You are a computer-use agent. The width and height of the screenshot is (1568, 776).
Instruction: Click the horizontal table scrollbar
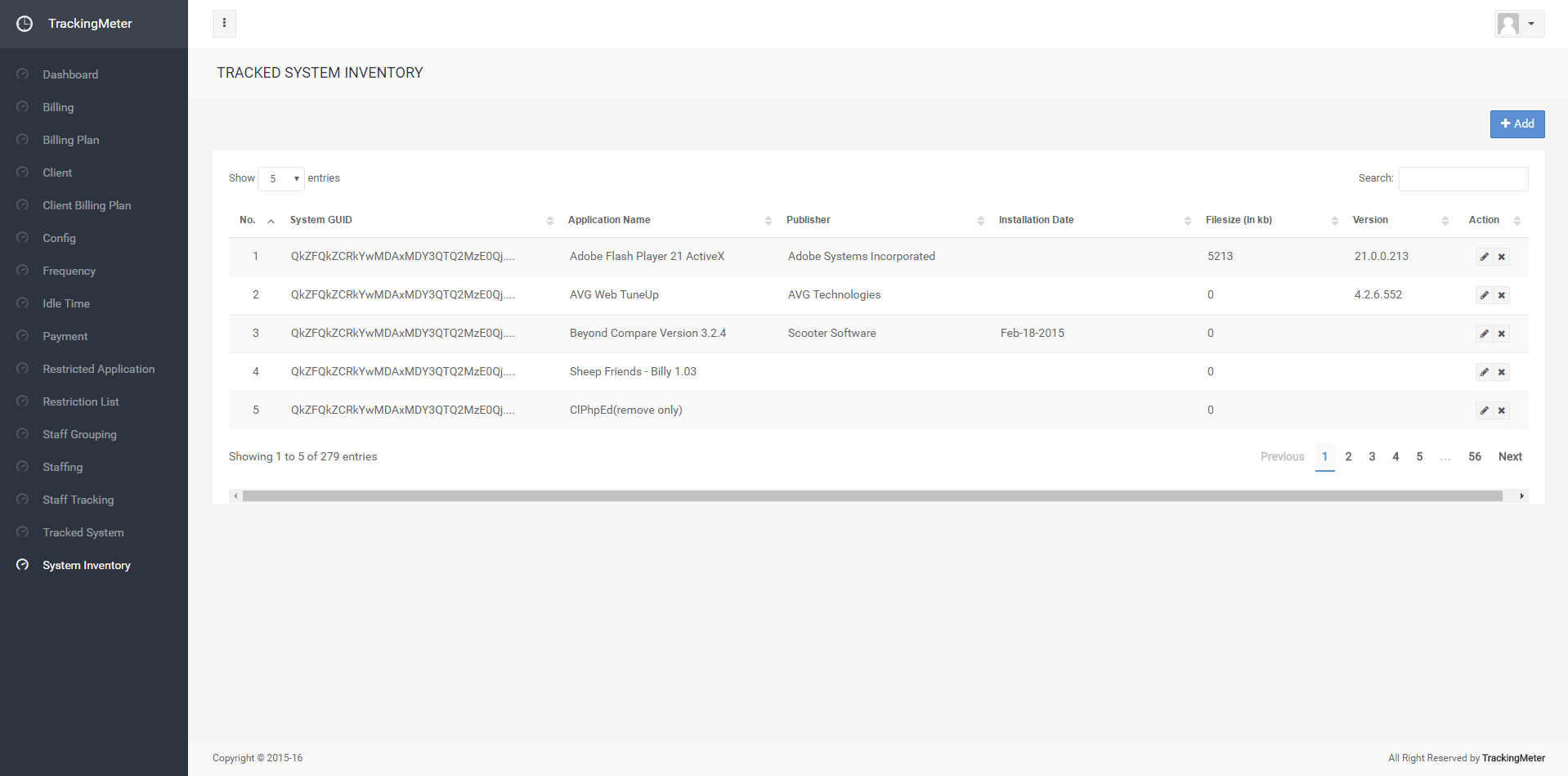click(x=871, y=496)
